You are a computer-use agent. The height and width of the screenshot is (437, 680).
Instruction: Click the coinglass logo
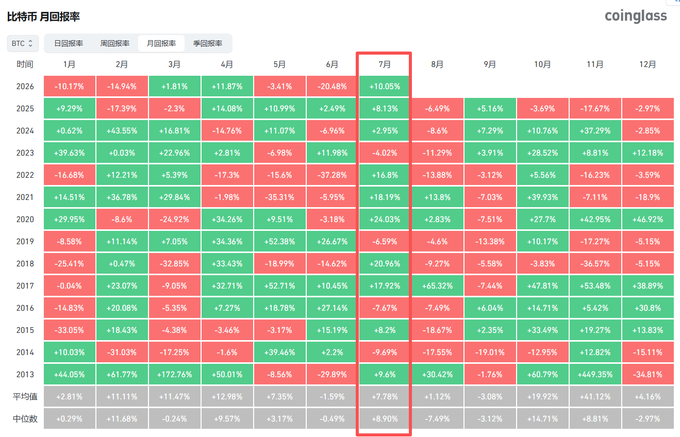(x=635, y=16)
